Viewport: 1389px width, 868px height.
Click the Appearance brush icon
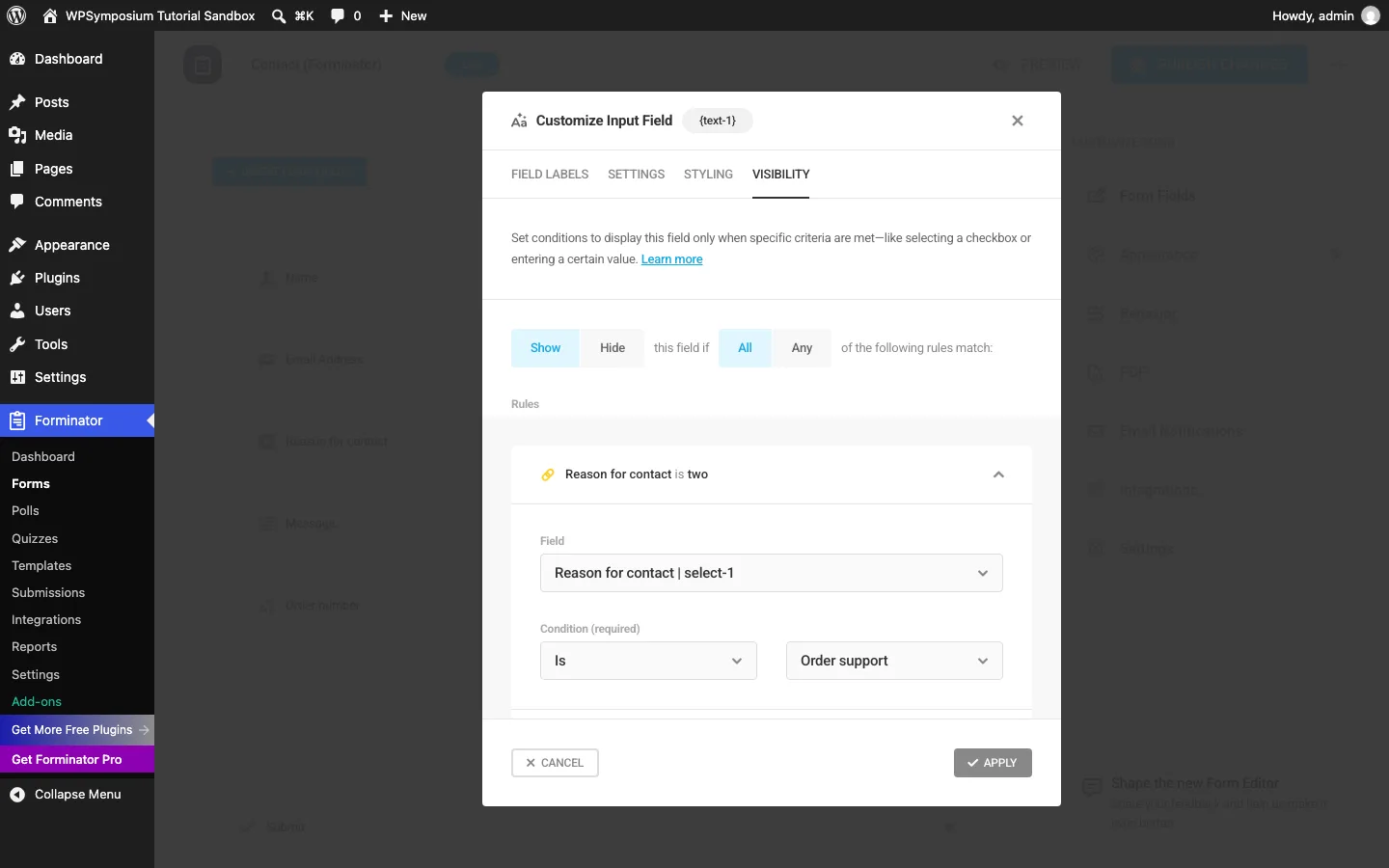coord(17,245)
